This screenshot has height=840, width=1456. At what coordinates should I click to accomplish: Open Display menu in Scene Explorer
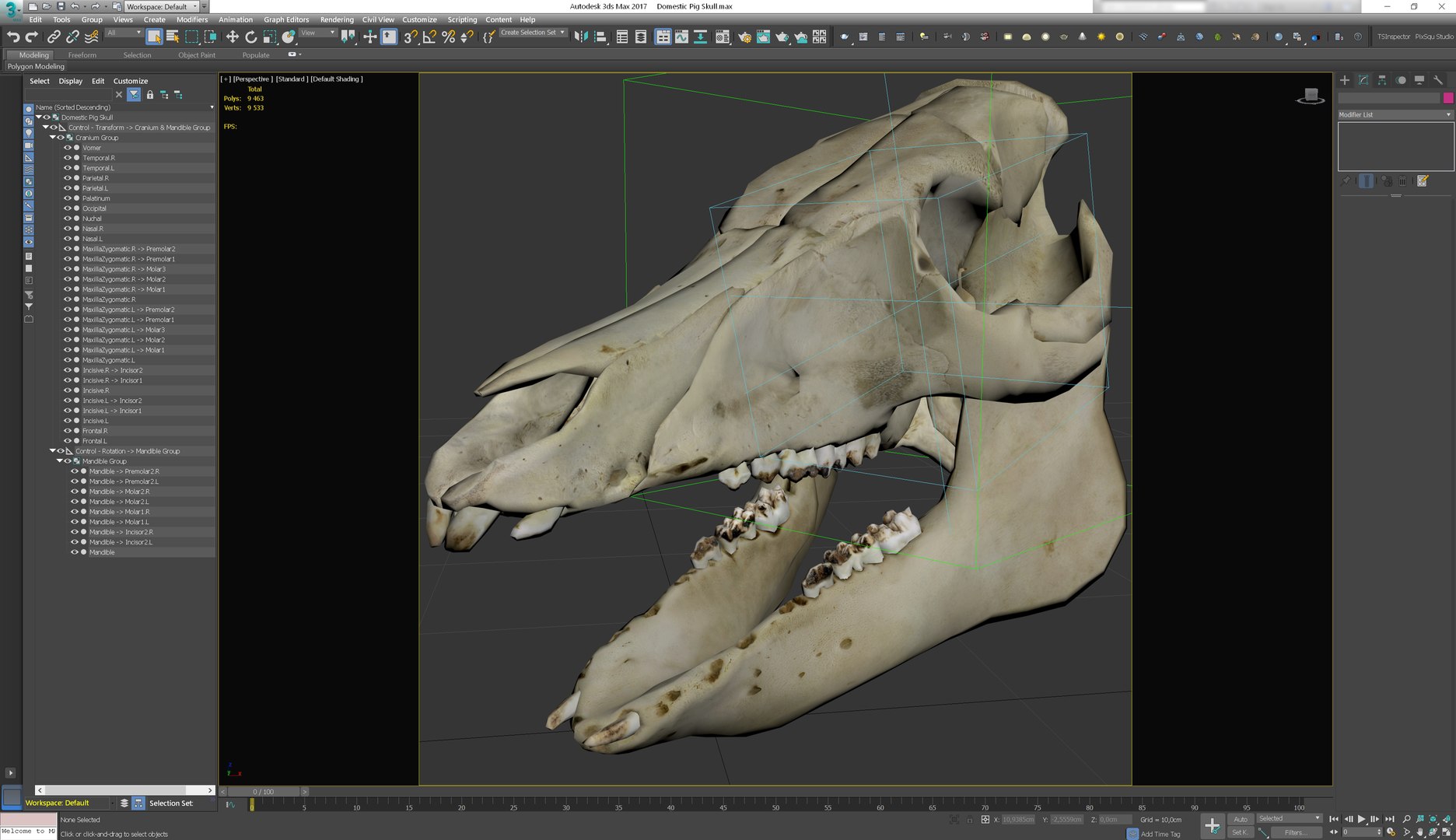click(x=70, y=81)
